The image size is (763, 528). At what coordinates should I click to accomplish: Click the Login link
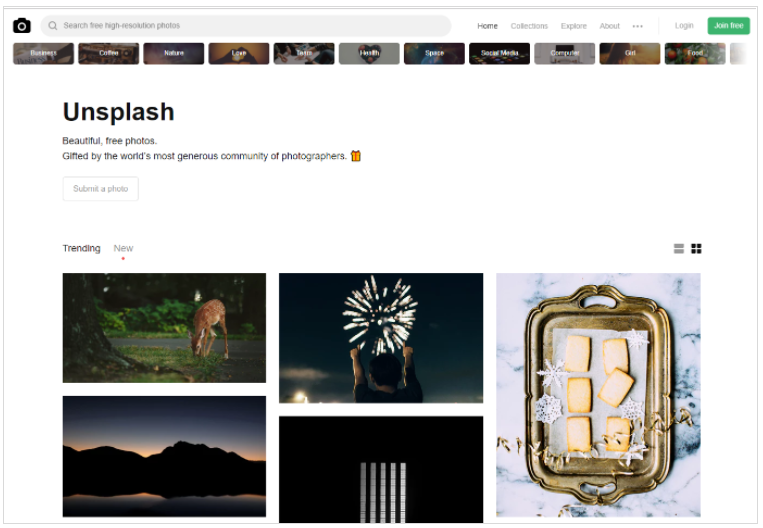(x=684, y=25)
